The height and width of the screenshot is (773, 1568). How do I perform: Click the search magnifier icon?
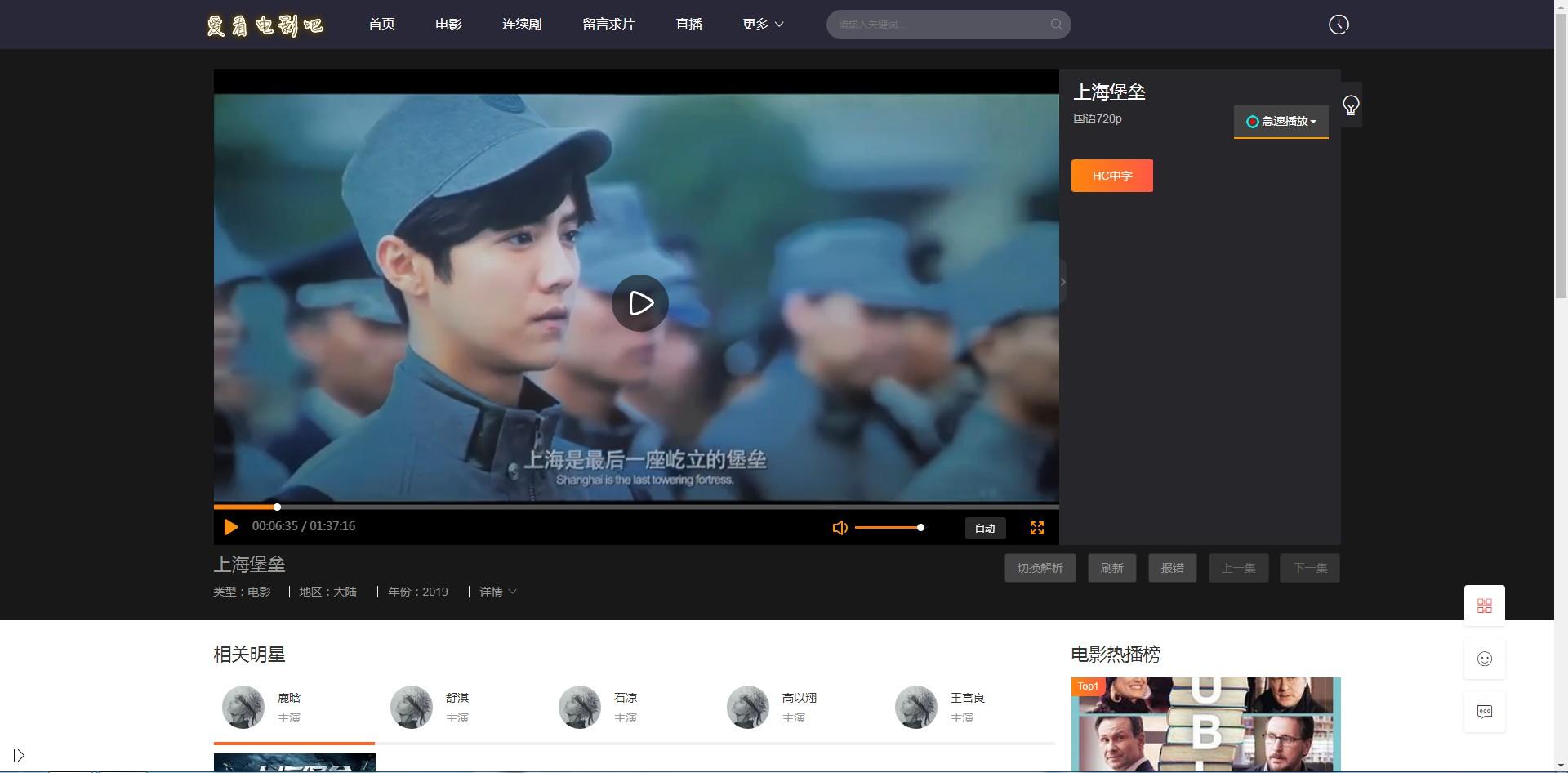coord(1056,25)
